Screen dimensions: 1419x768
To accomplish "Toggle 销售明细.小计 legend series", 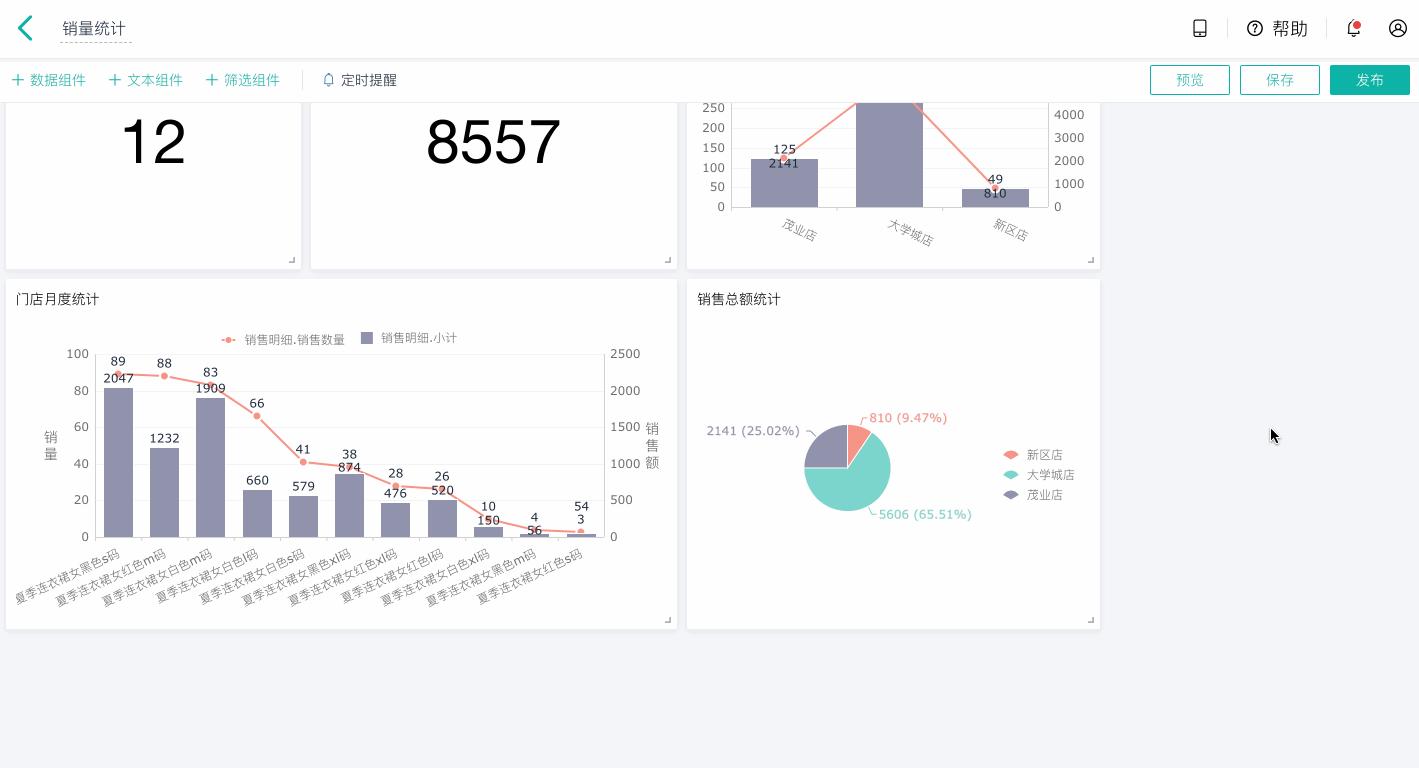I will click(x=409, y=339).
